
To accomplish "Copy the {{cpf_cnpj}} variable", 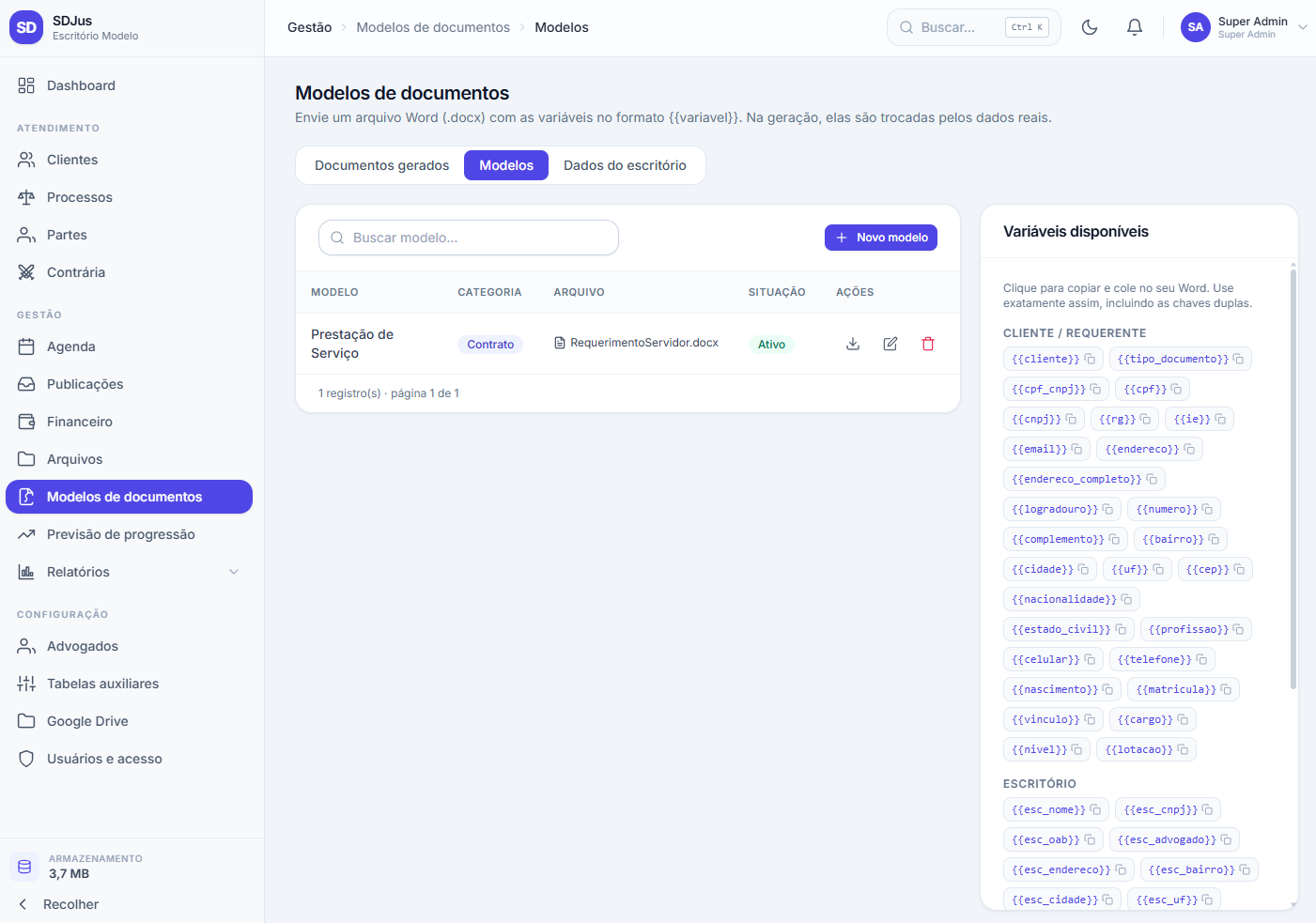I will 1056,389.
